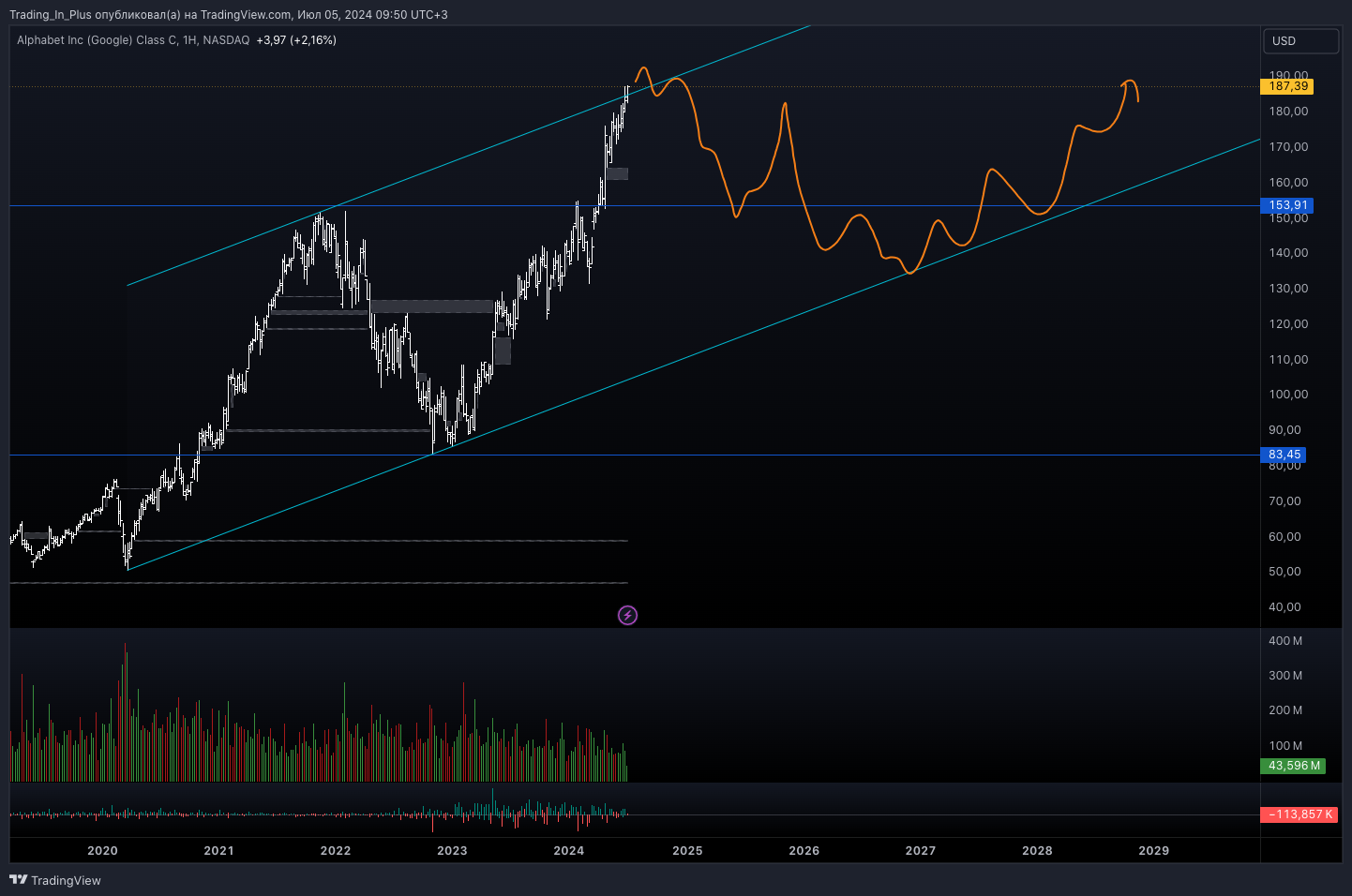Screen dimensions: 1352x896
Task: Click the purple lightning event icon
Action: 628,615
